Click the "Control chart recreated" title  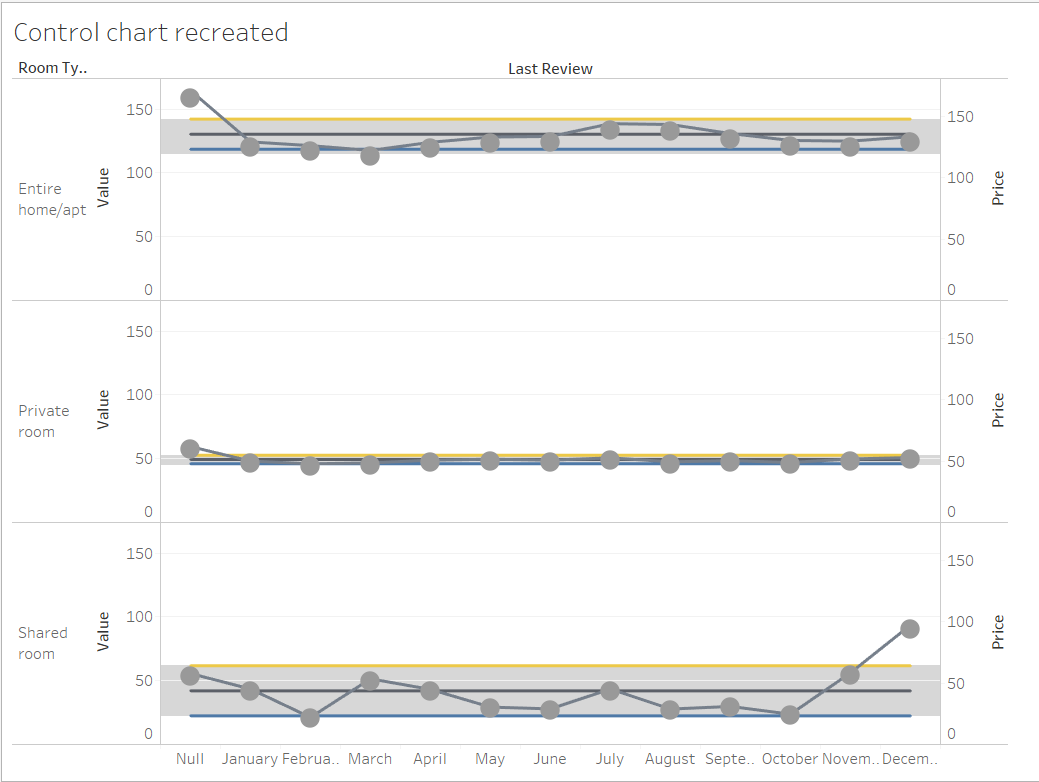(151, 32)
